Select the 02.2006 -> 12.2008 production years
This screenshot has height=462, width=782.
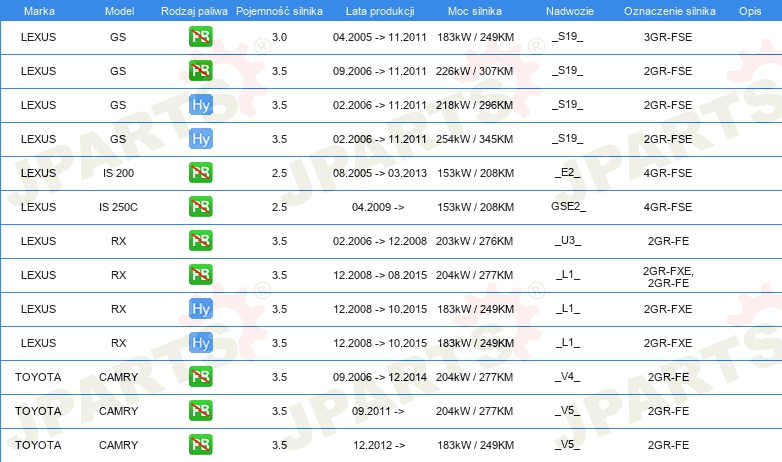tap(380, 240)
